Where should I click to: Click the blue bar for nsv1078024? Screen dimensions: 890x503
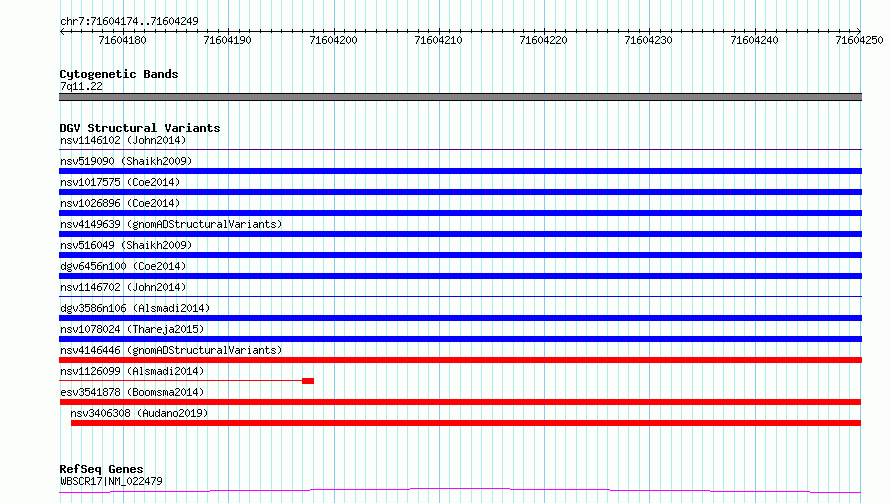click(460, 339)
